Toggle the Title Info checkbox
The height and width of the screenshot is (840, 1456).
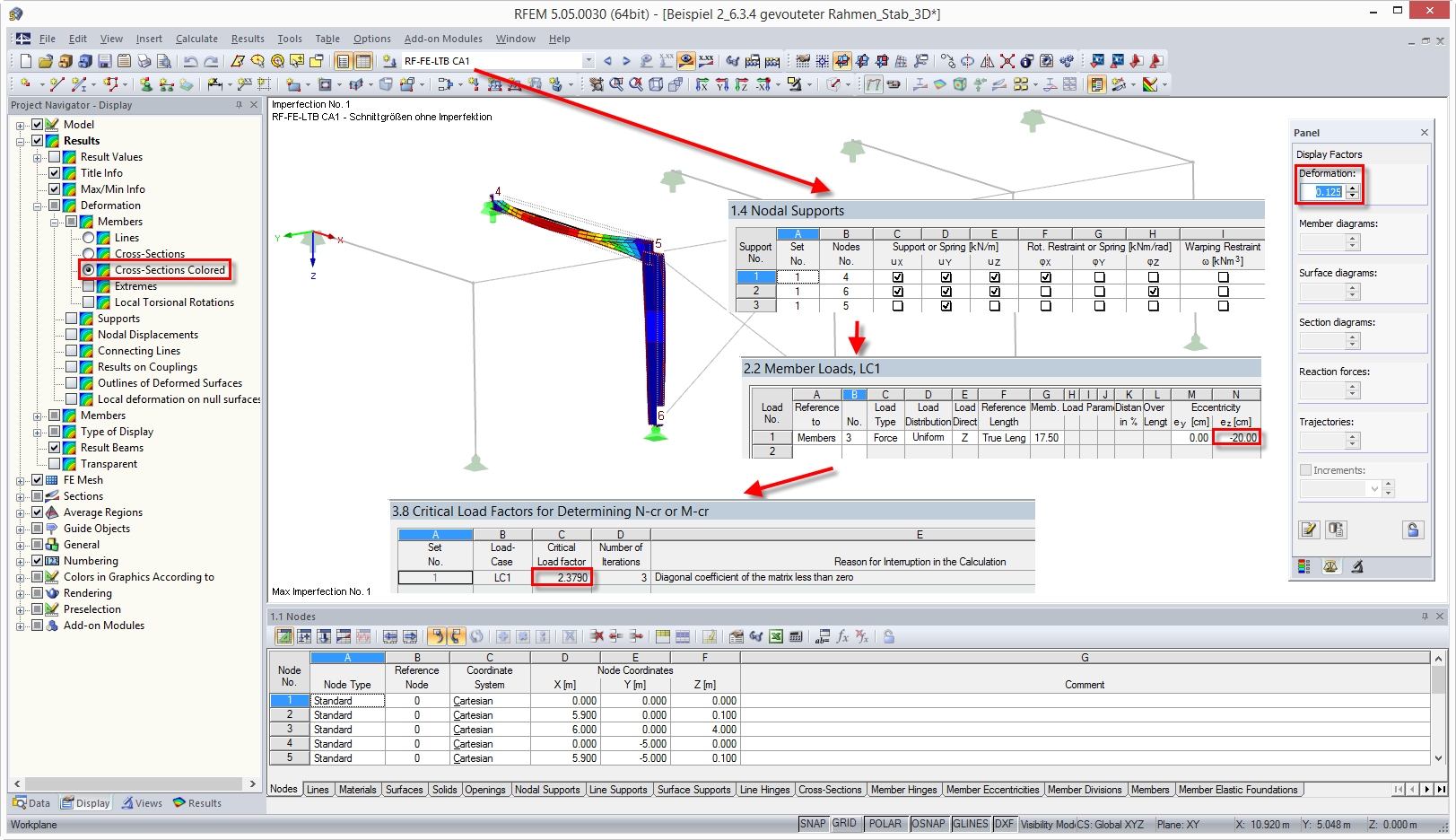pyautogui.click(x=55, y=173)
